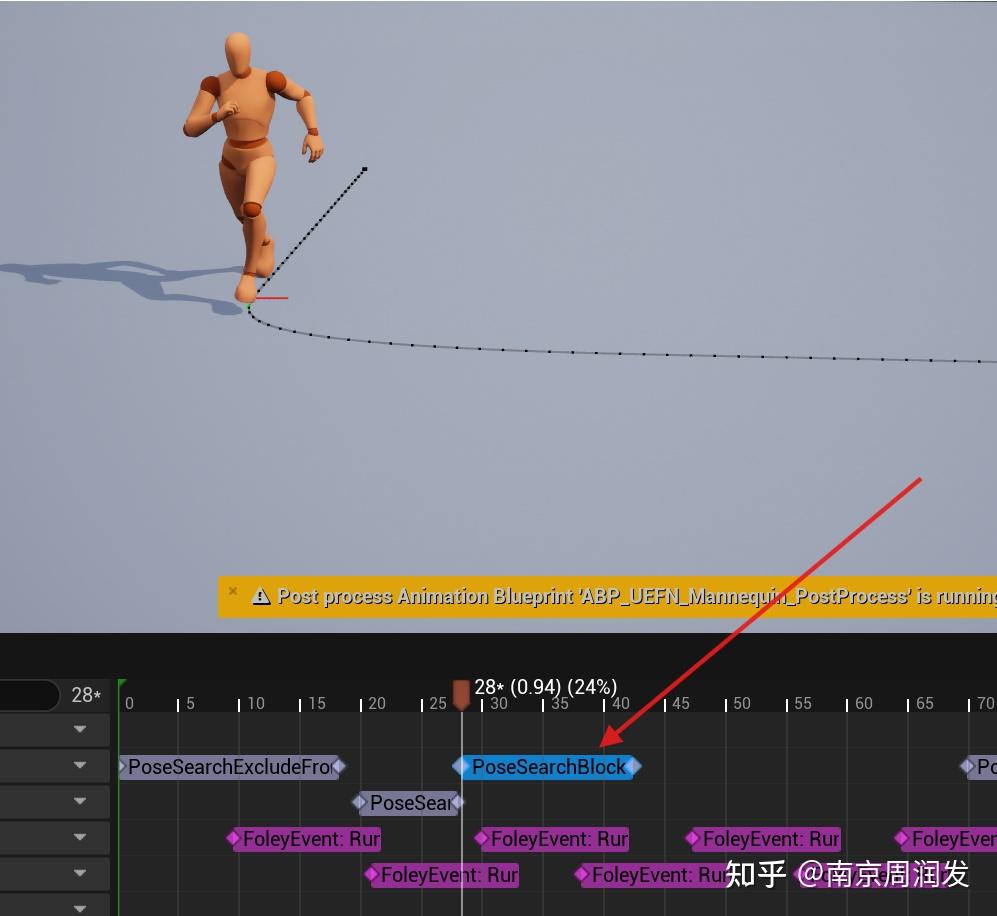Click the green start marker at frame 0
997x916 pixels.
121,683
